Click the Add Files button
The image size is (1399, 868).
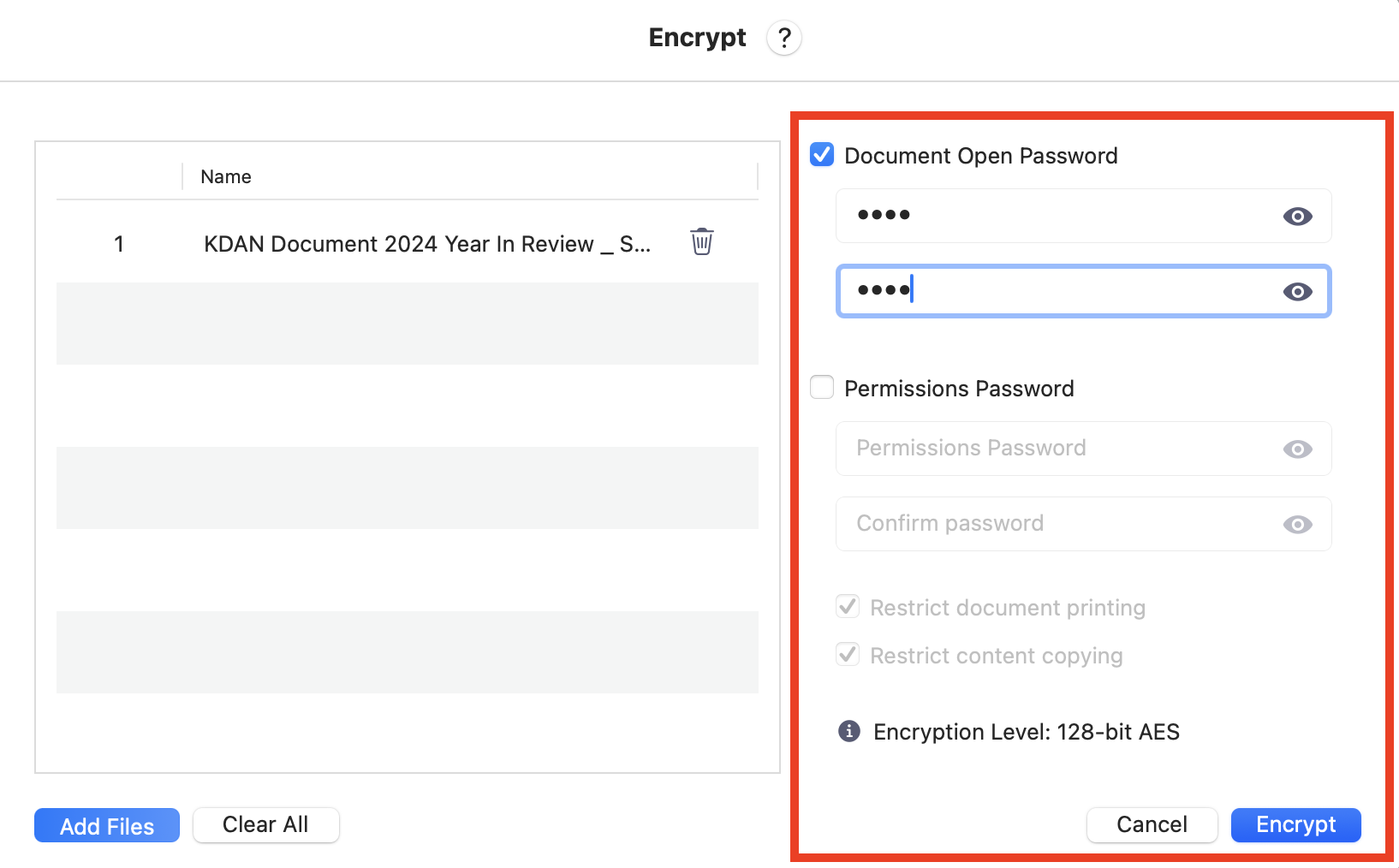[107, 825]
